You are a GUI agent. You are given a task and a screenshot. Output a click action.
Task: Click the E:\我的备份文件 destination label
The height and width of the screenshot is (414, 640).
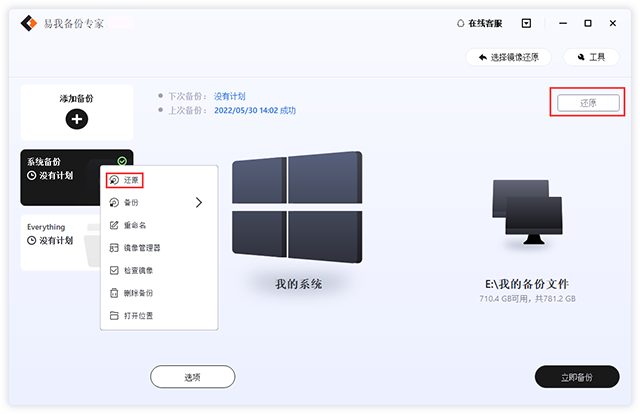pyautogui.click(x=527, y=284)
